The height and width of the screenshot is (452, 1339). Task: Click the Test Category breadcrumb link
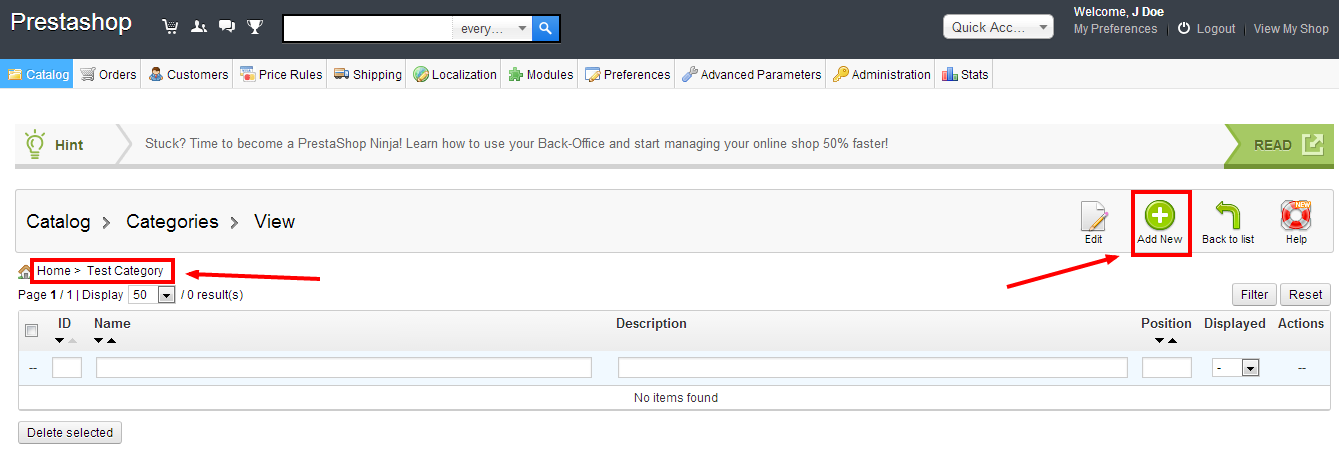pos(125,271)
